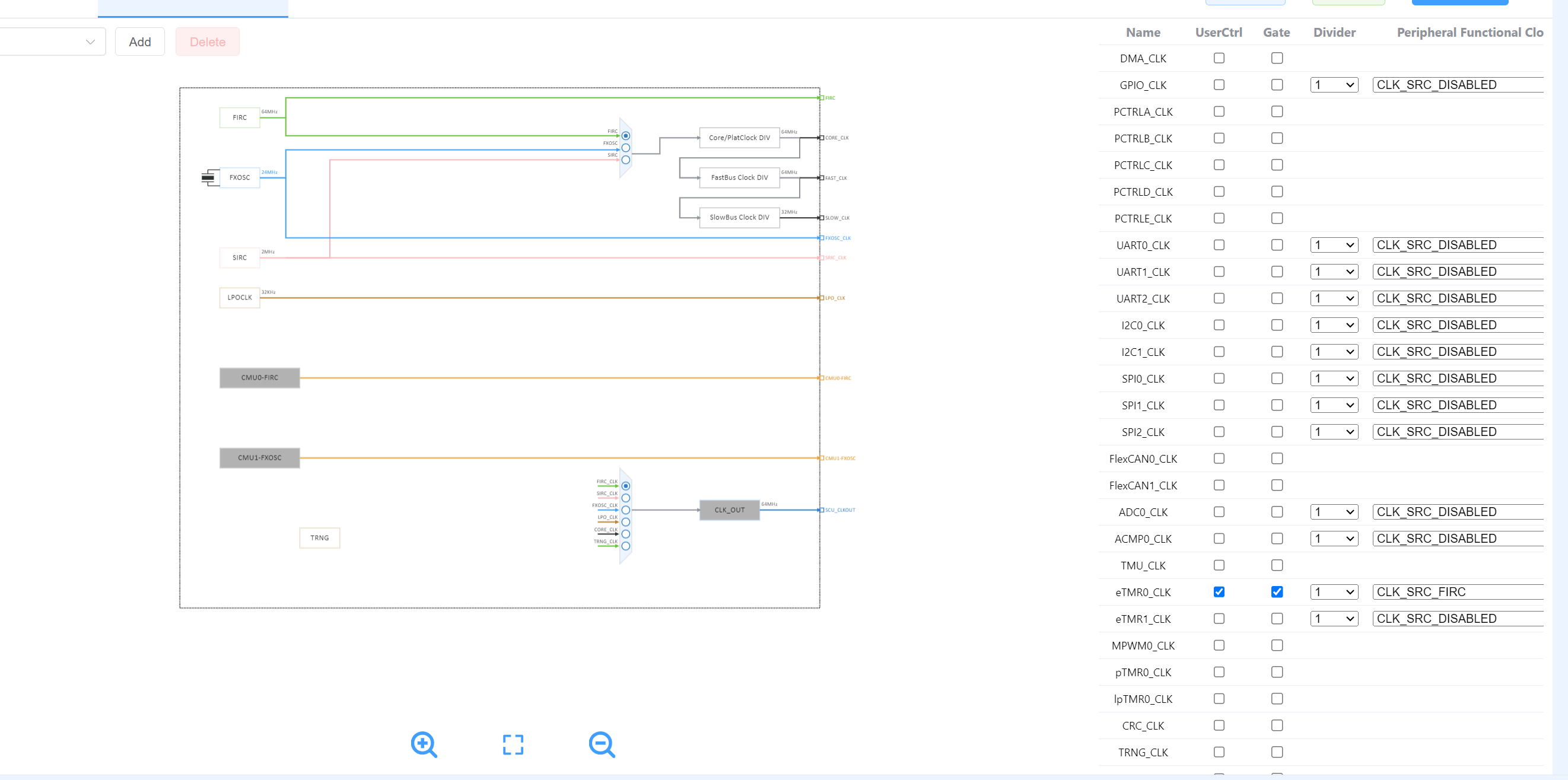Click the zoom out magnifier icon

(x=602, y=744)
